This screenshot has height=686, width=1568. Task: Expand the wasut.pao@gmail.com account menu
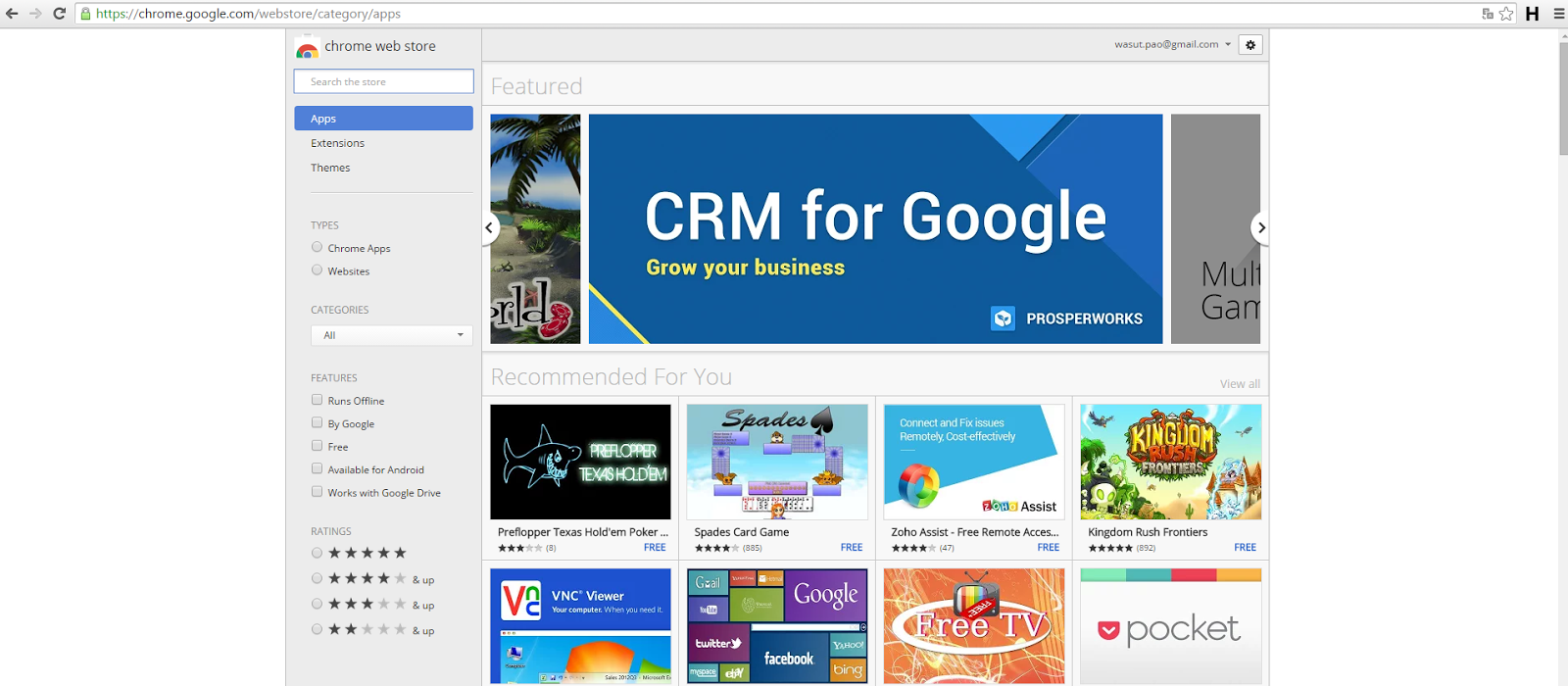(1172, 44)
